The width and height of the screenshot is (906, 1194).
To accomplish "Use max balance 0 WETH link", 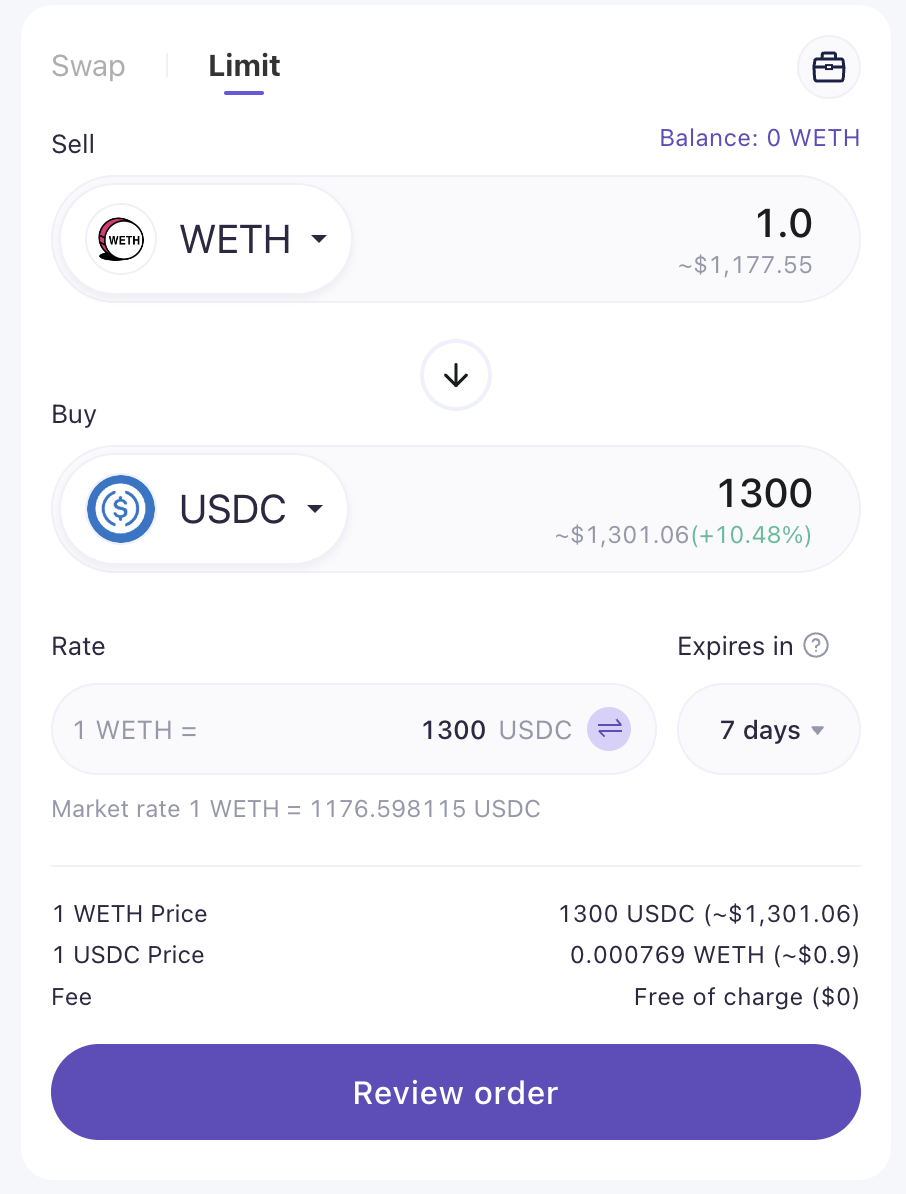I will [760, 138].
